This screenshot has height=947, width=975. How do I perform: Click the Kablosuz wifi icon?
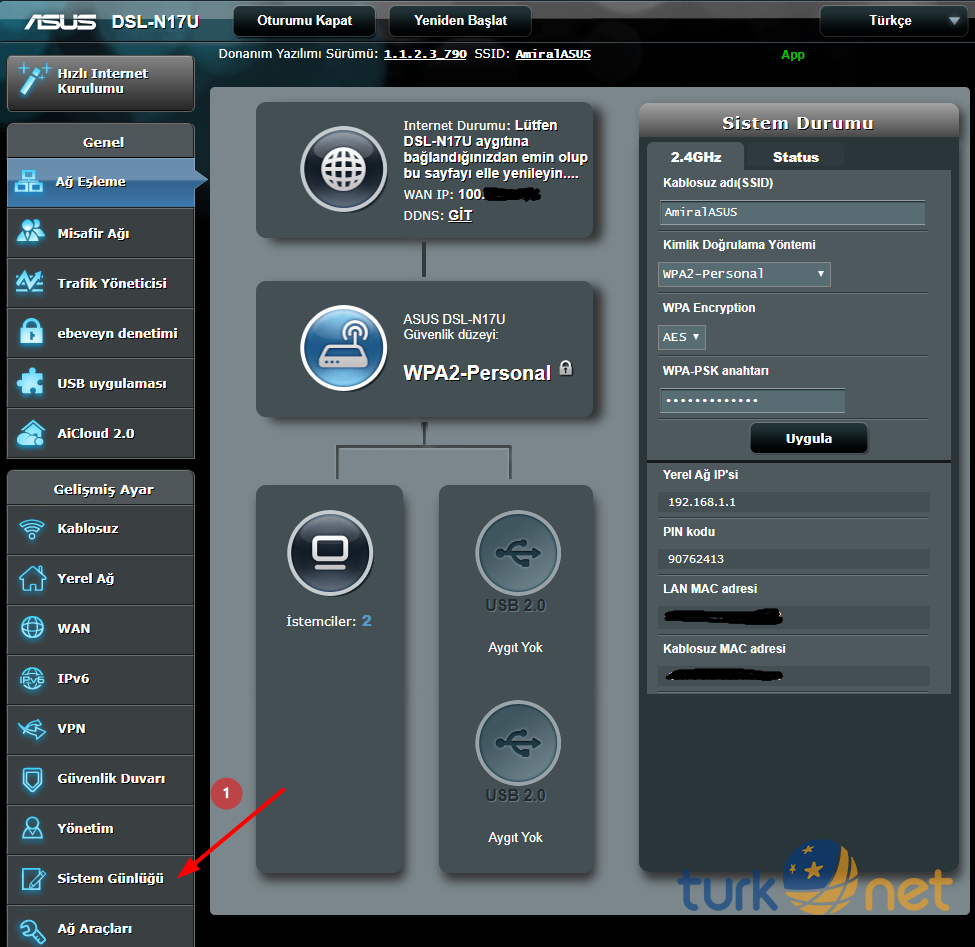[32, 529]
